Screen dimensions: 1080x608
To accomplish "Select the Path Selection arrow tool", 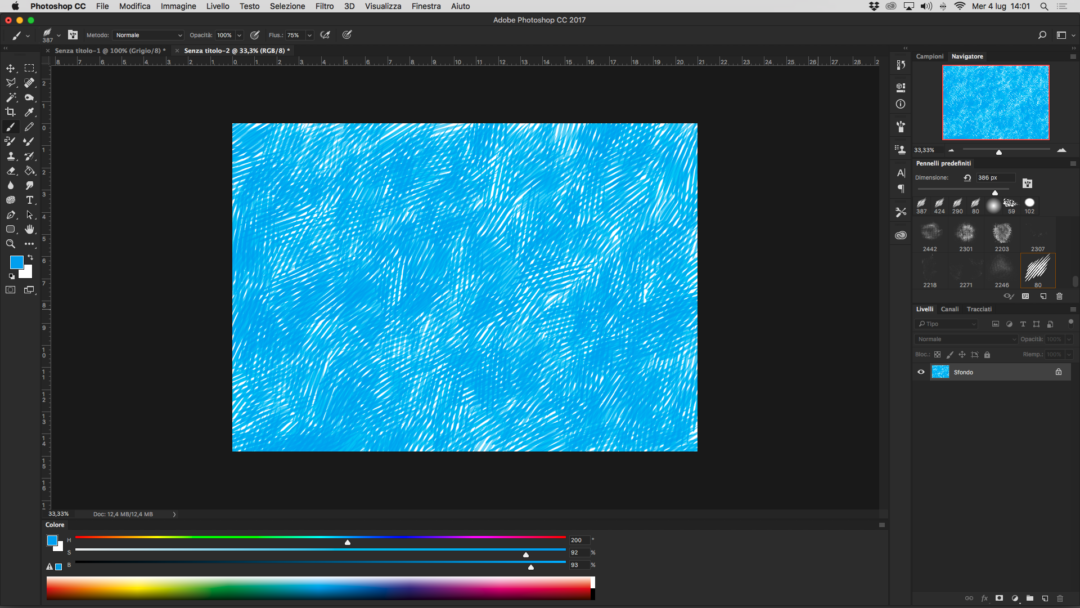I will click(29, 215).
